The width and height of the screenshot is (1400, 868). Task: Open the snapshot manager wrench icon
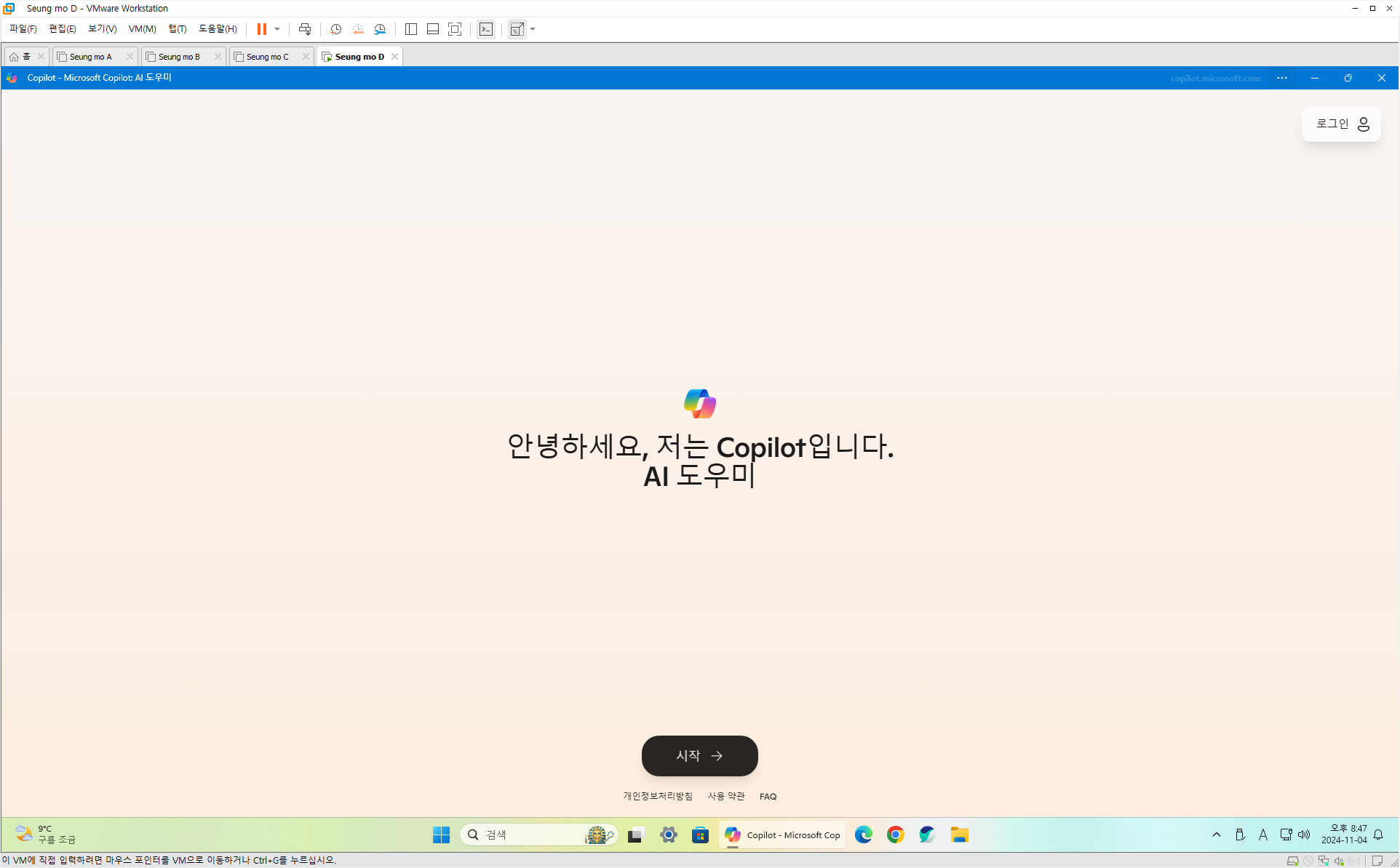click(380, 29)
